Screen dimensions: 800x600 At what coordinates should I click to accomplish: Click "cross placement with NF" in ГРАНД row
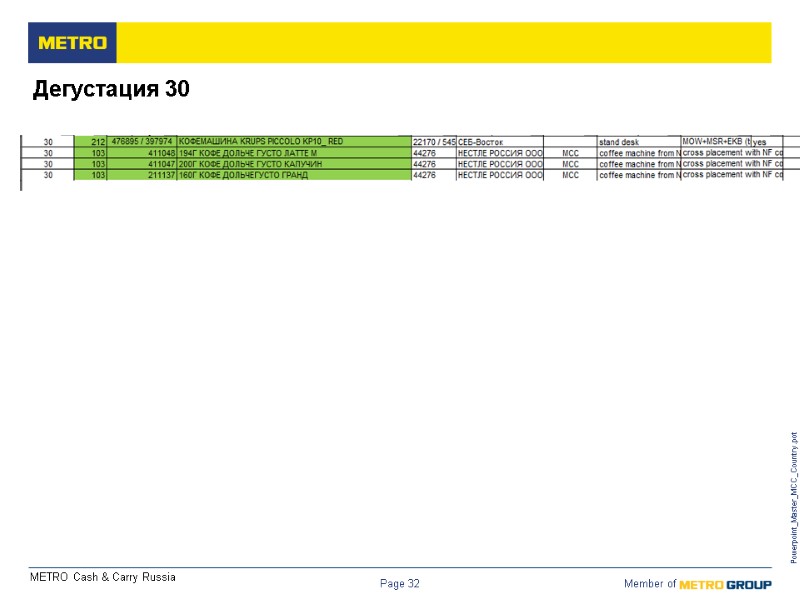732,174
